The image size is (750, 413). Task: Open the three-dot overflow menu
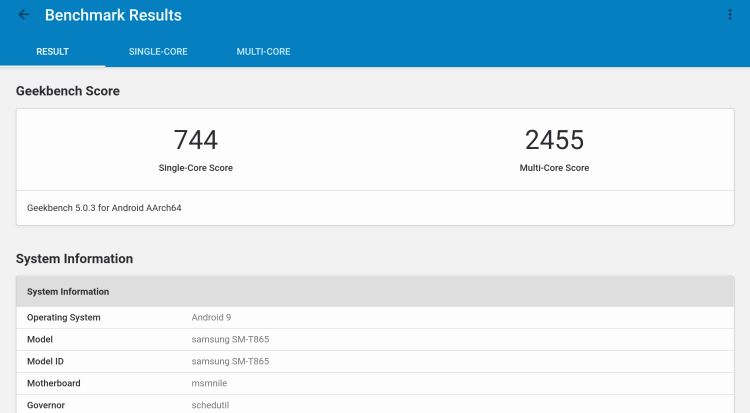click(x=729, y=15)
